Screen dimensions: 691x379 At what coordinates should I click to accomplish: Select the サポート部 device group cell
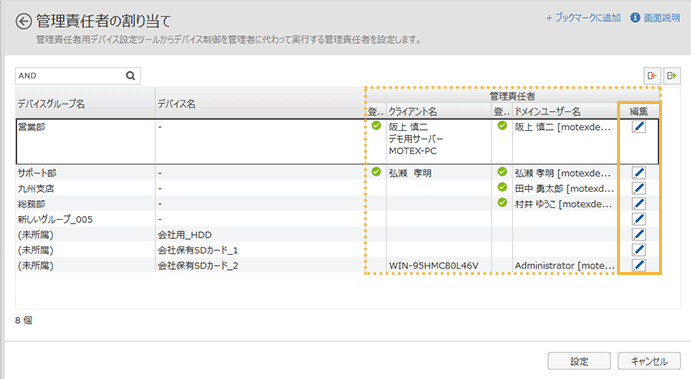(x=85, y=173)
